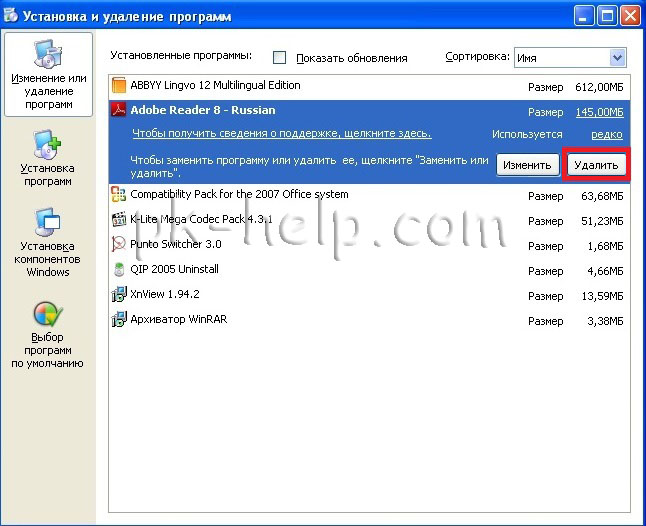Image resolution: width=646 pixels, height=526 pixels.
Task: Click the Изменить button for Adobe Reader
Action: click(527, 165)
